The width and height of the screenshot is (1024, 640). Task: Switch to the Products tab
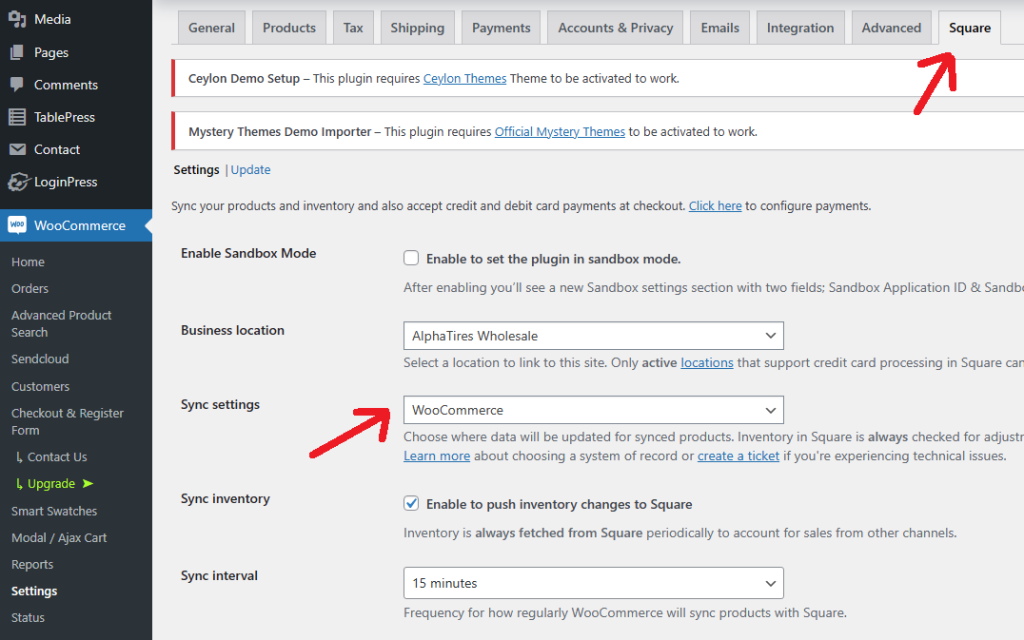point(289,28)
